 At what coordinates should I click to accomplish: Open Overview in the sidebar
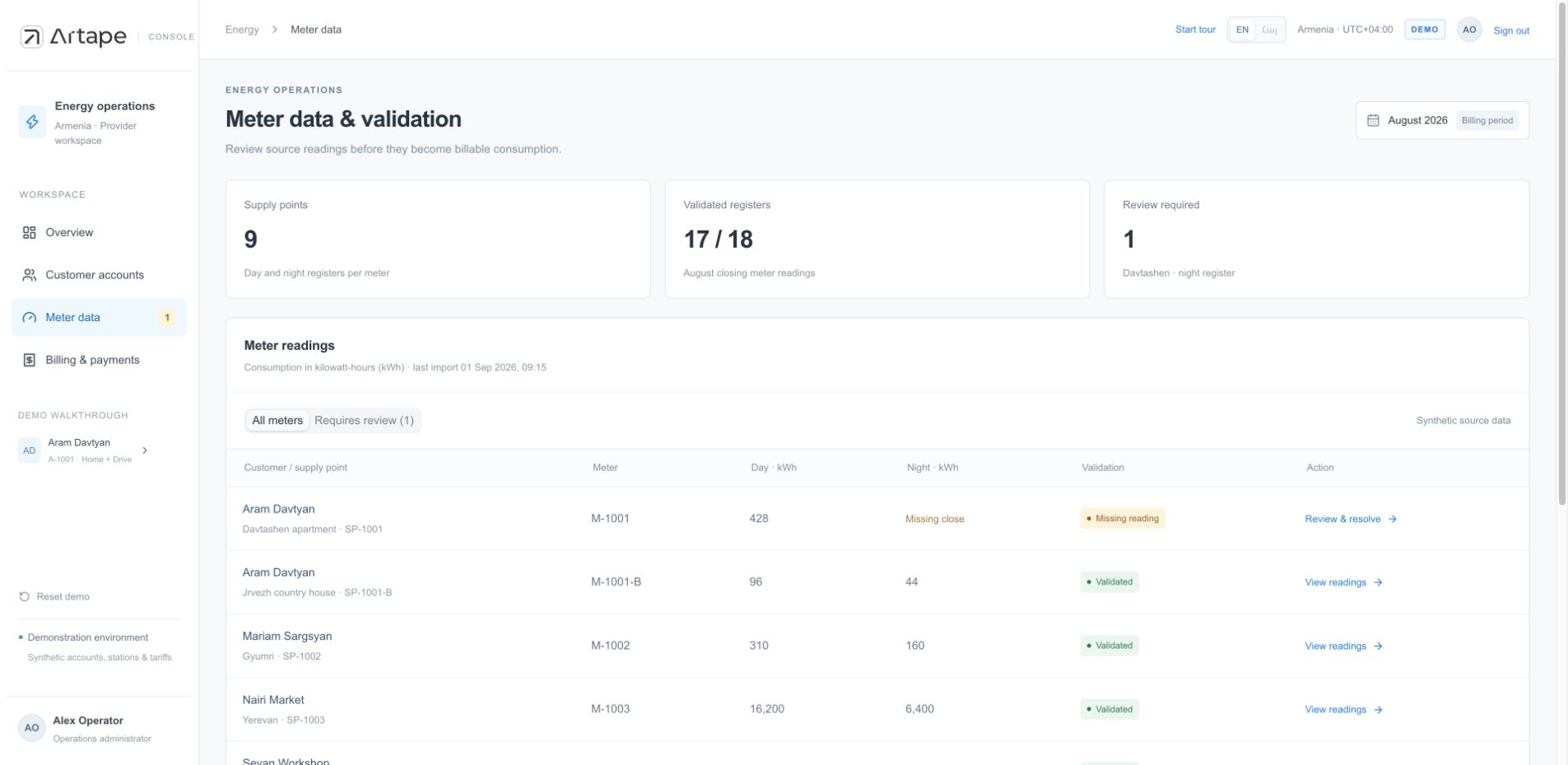coord(99,232)
